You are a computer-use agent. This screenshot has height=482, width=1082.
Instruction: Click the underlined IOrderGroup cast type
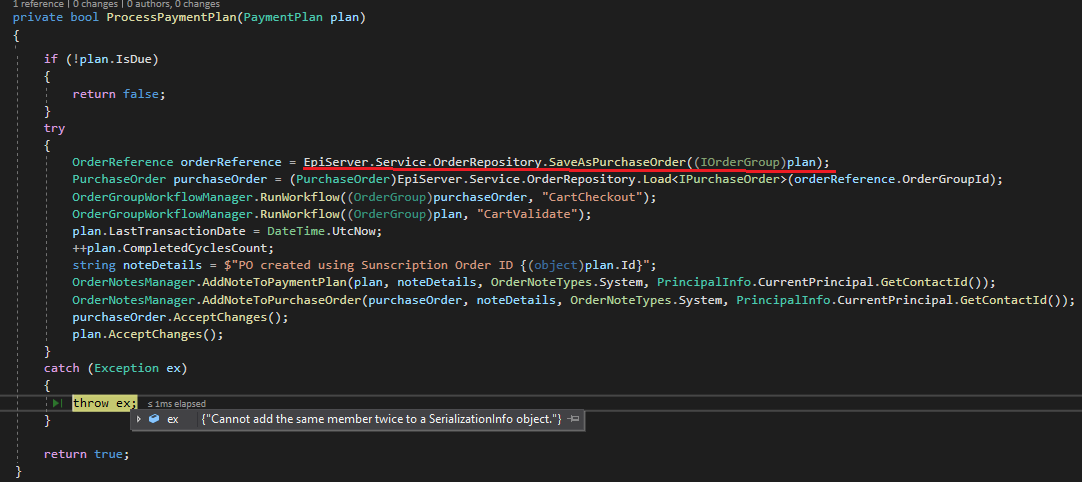[742, 162]
